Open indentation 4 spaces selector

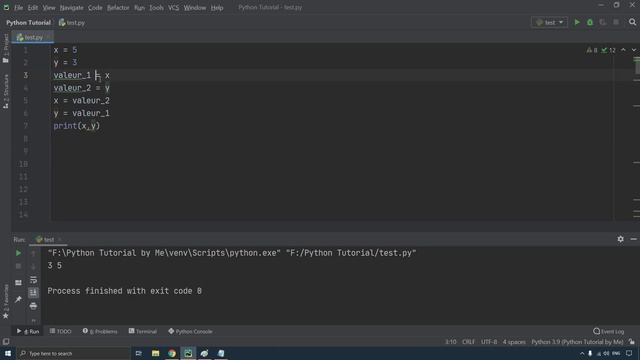point(514,342)
